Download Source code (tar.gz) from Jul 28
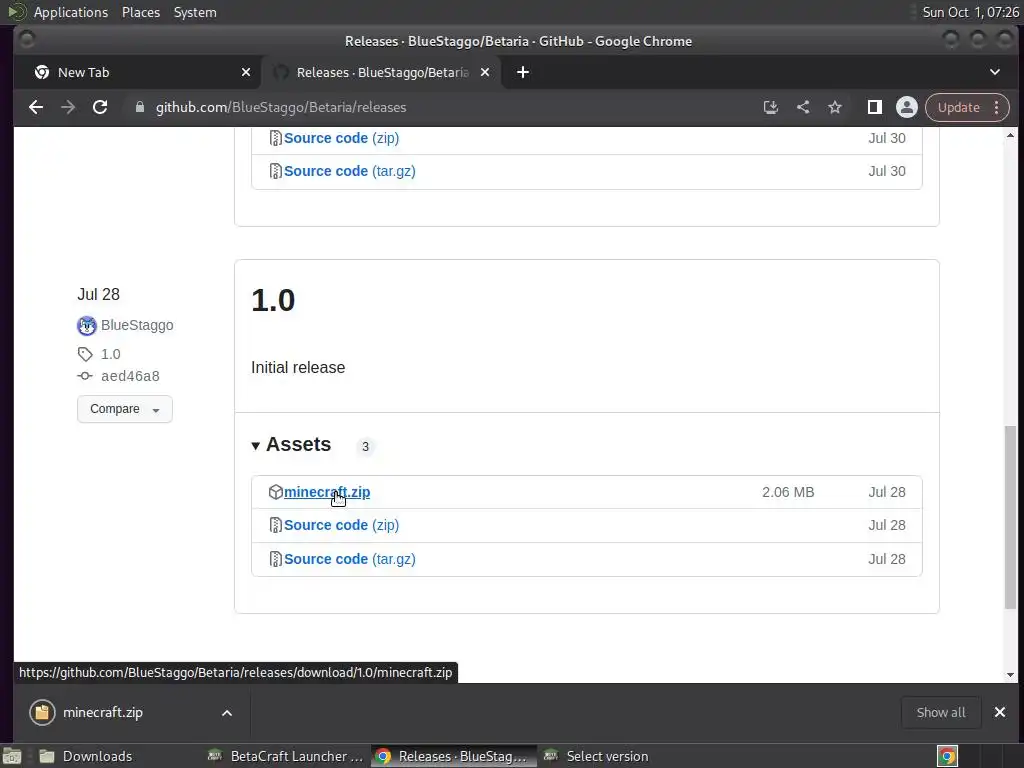Screen dimensions: 1024x768 [349, 559]
